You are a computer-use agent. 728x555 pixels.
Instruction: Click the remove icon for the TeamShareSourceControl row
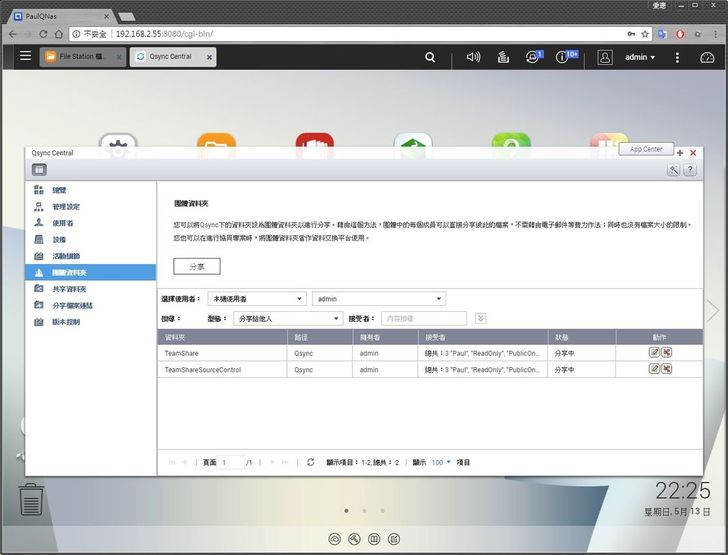click(x=667, y=369)
